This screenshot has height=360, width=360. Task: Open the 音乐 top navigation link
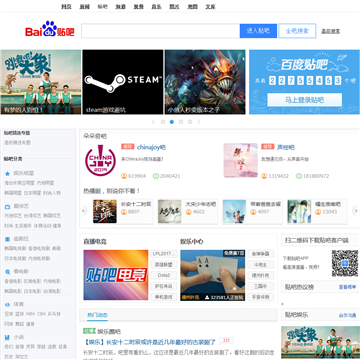[x=156, y=6]
